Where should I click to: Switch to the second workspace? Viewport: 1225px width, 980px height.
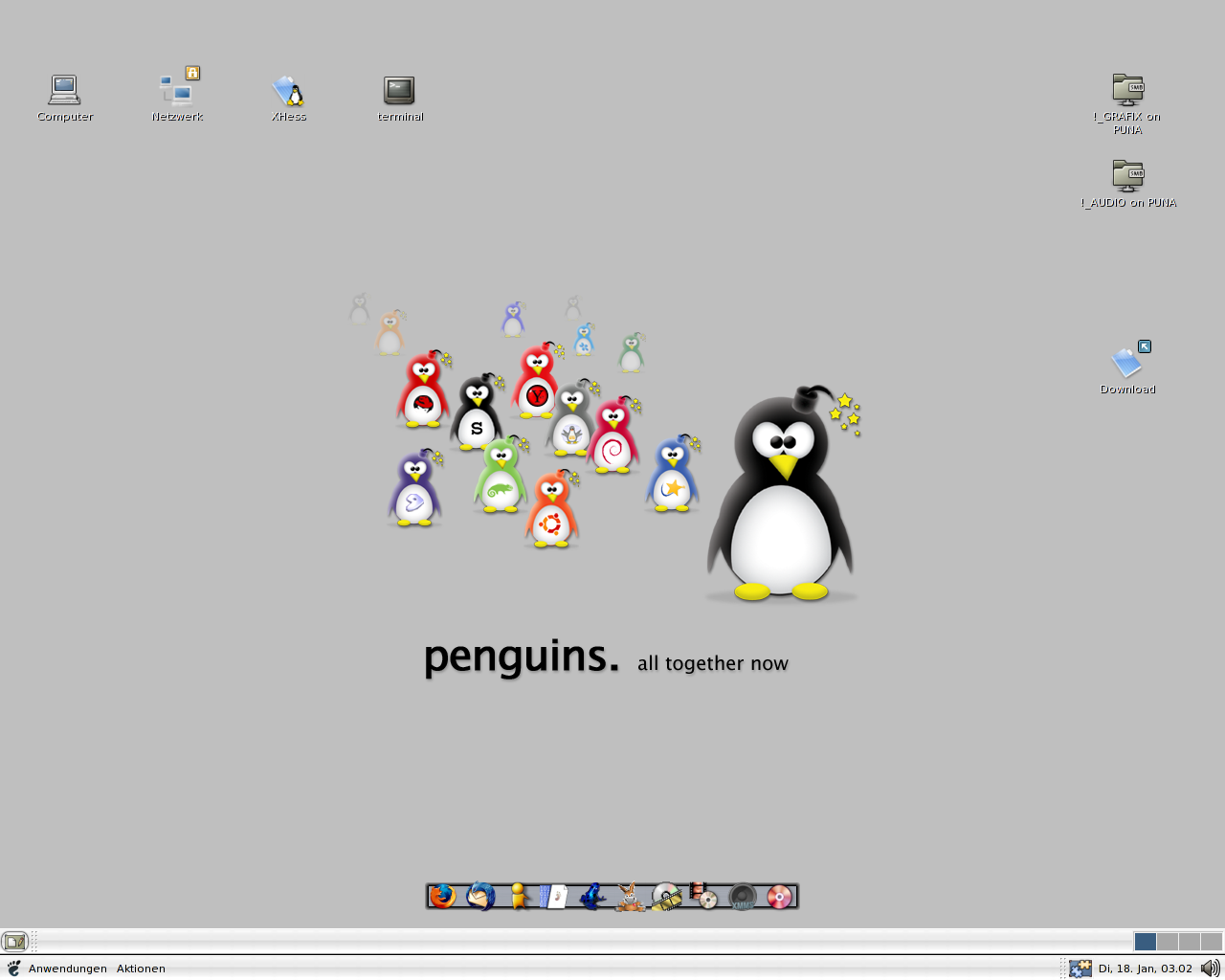(1168, 942)
